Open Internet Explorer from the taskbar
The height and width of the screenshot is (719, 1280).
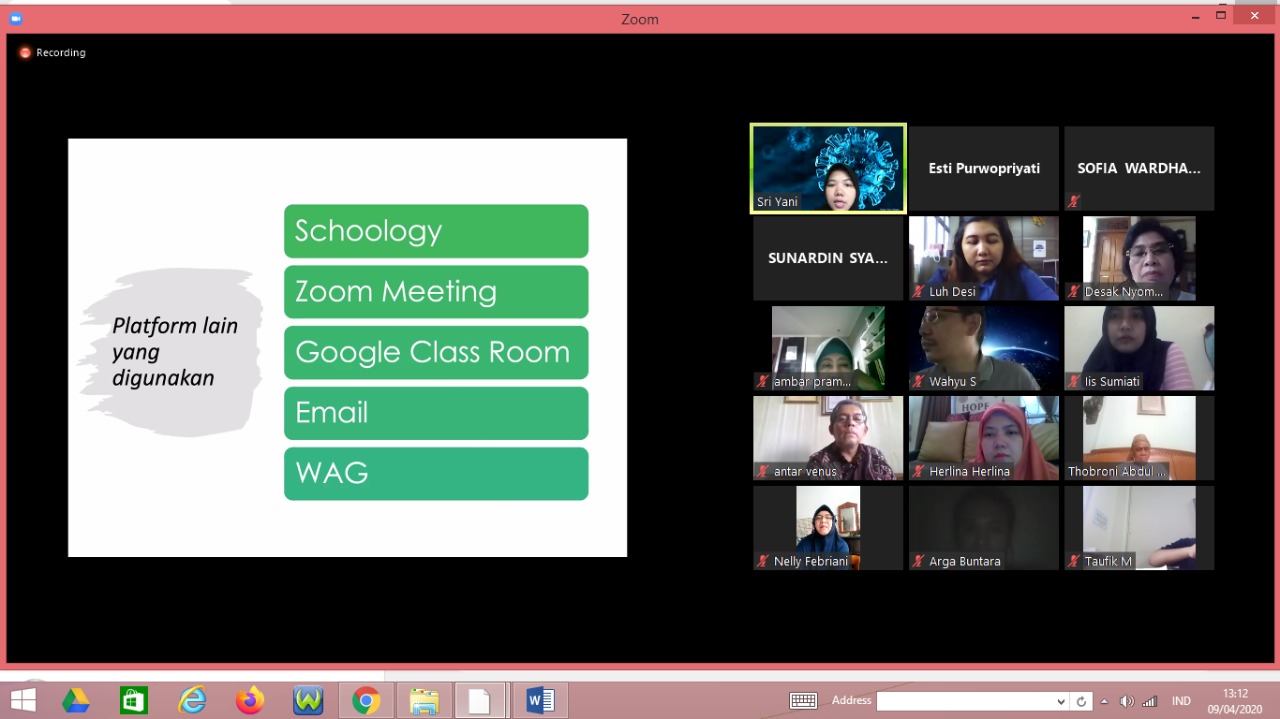coord(191,701)
